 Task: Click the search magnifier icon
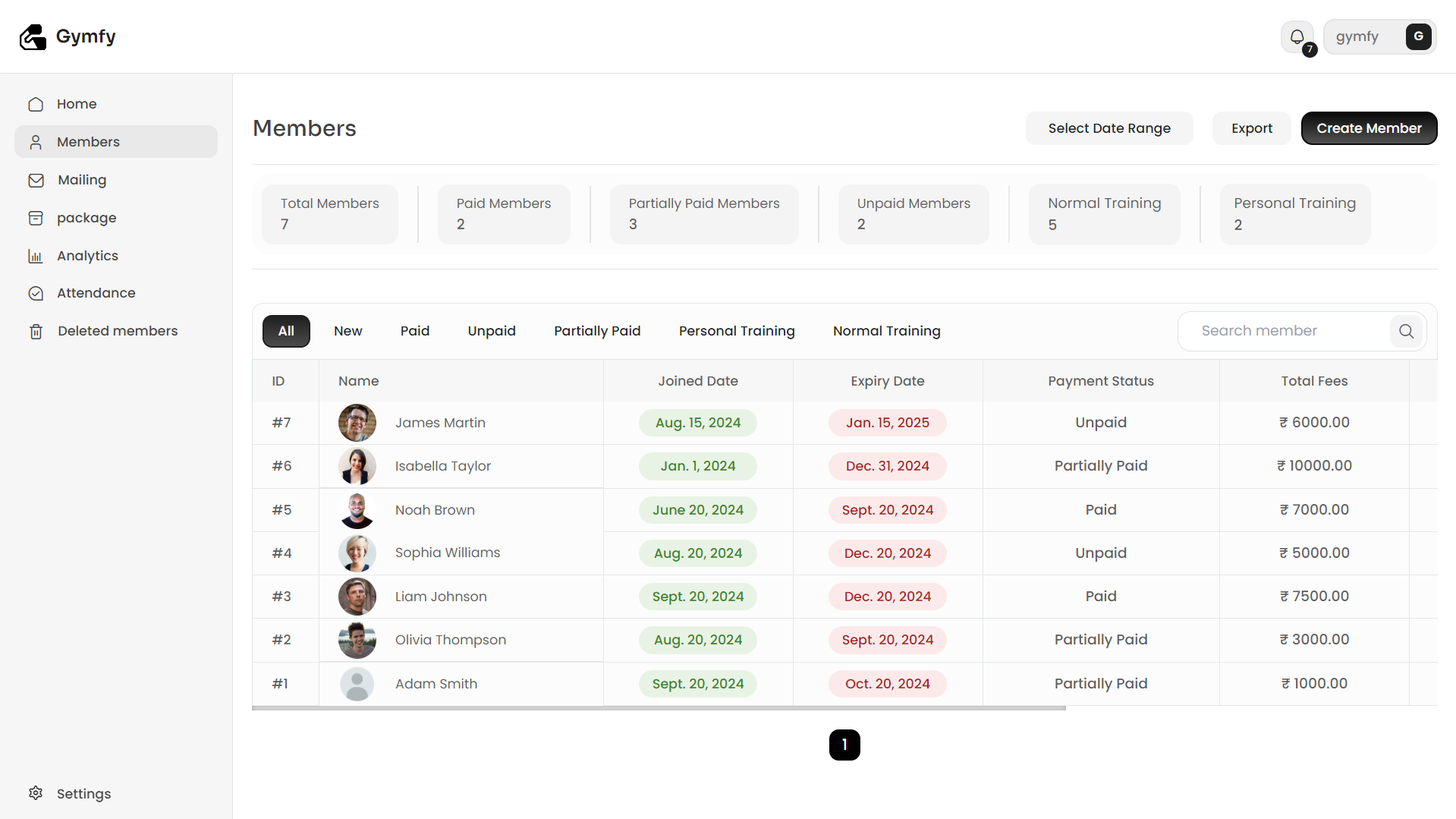pos(1406,331)
